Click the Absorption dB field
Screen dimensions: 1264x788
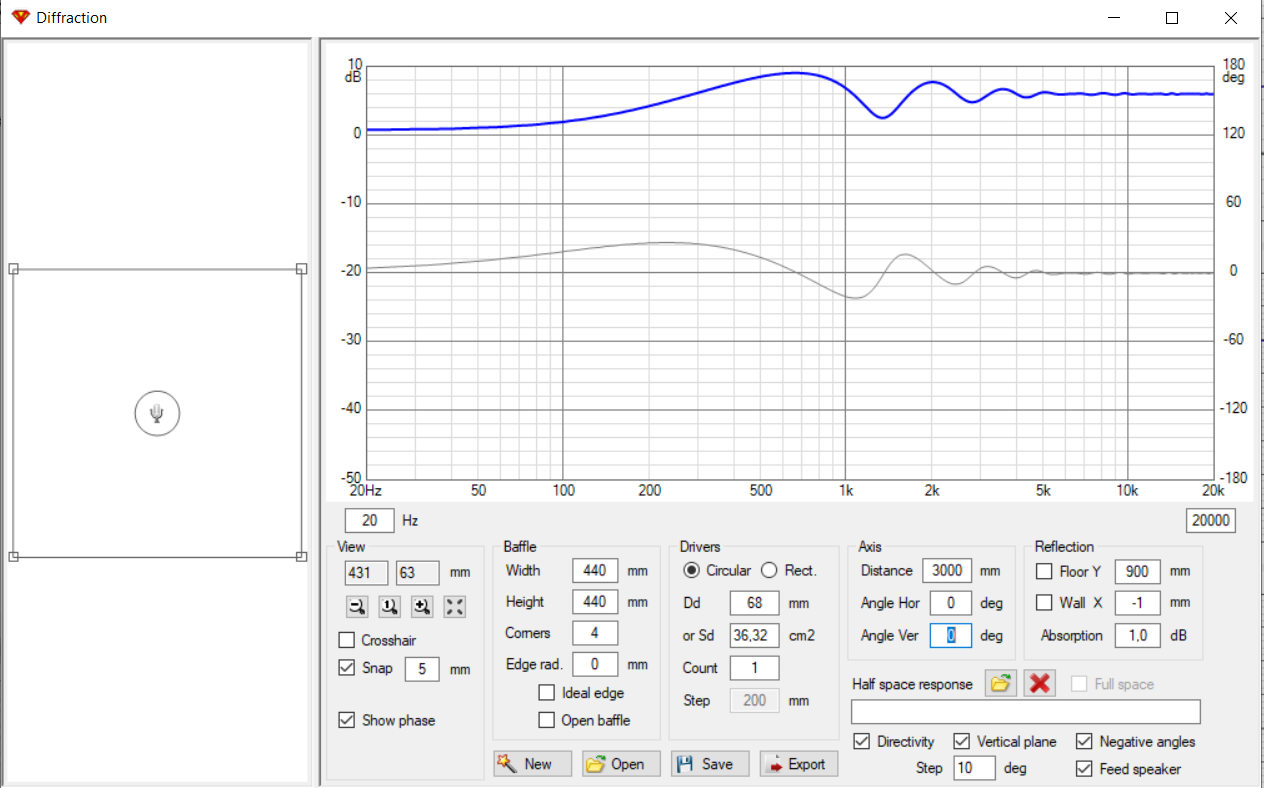[x=1137, y=635]
